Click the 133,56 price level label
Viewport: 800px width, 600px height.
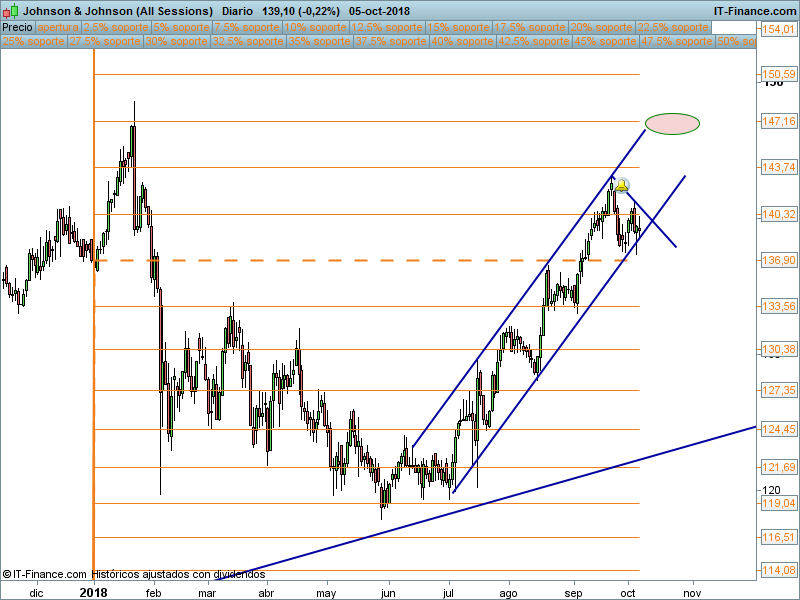point(778,307)
